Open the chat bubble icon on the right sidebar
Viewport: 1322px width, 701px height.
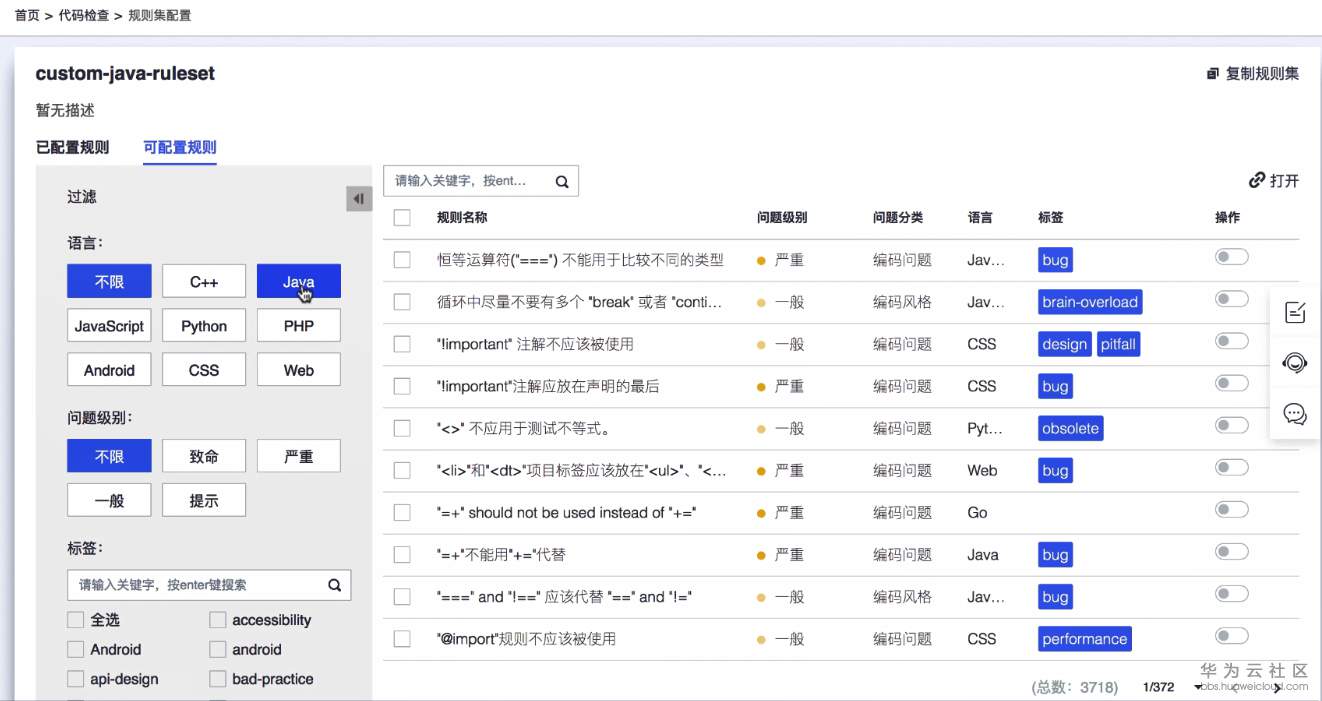1295,414
